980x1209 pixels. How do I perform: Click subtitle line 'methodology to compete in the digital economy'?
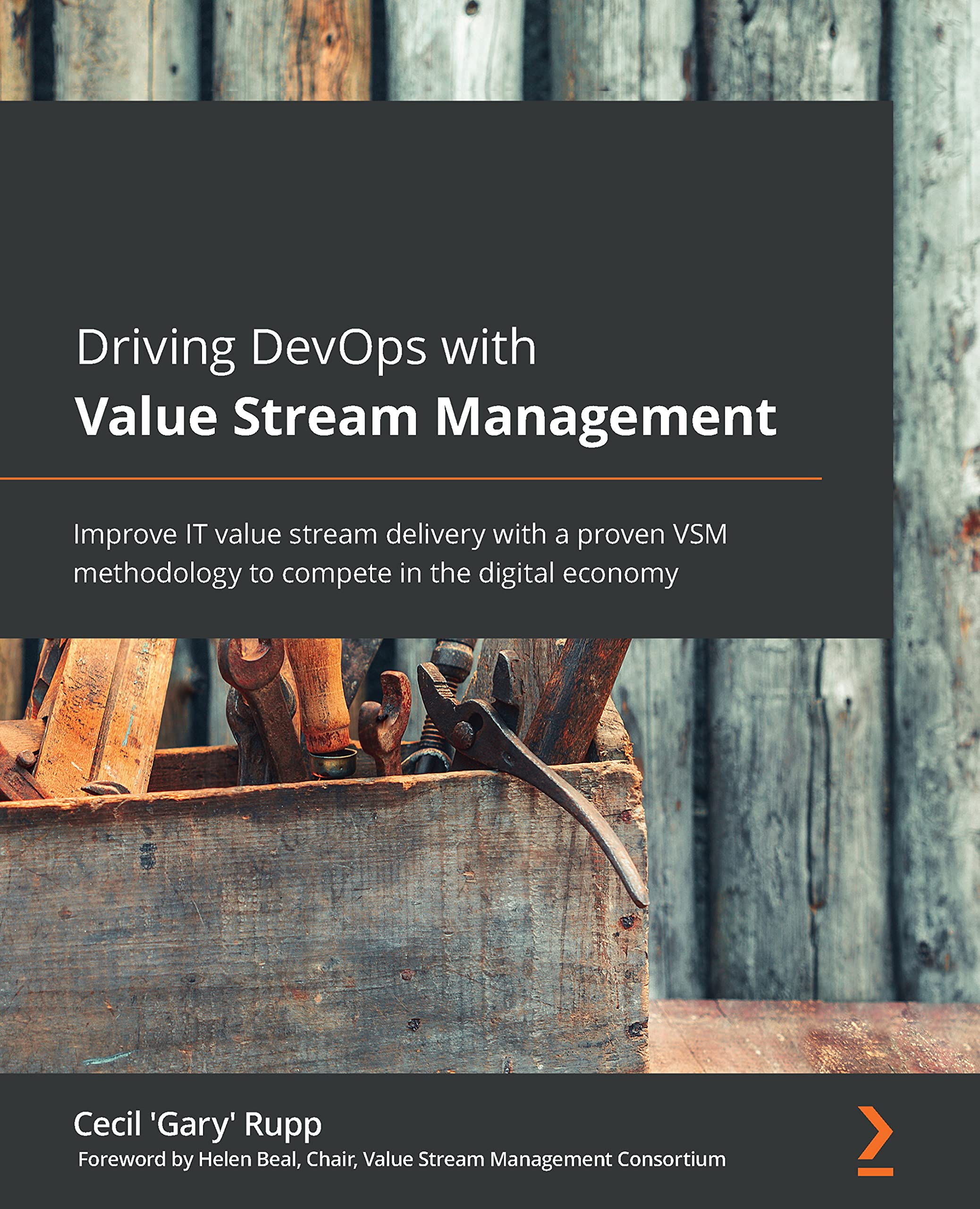[375, 573]
